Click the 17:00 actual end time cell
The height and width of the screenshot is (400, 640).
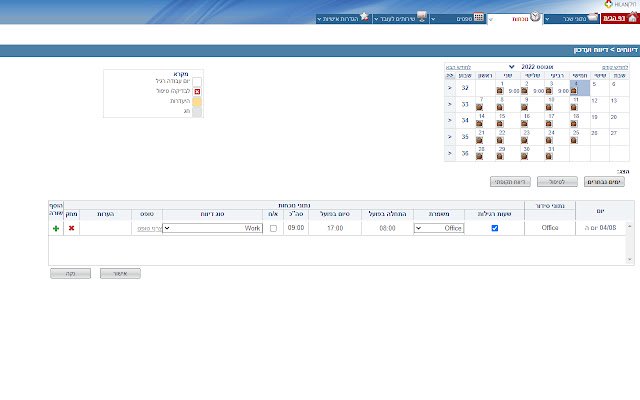[335, 228]
